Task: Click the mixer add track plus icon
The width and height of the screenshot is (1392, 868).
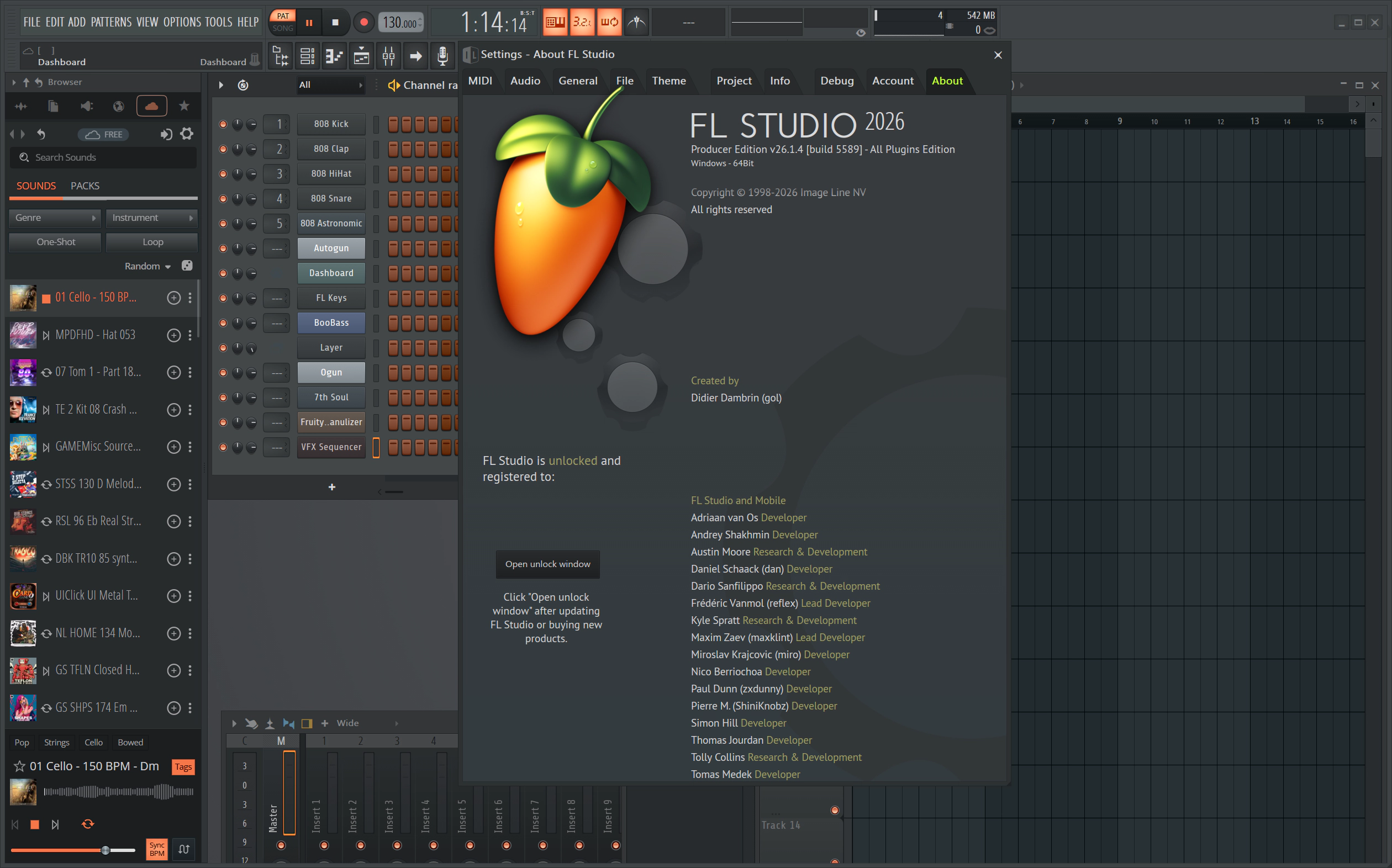Action: (x=325, y=723)
